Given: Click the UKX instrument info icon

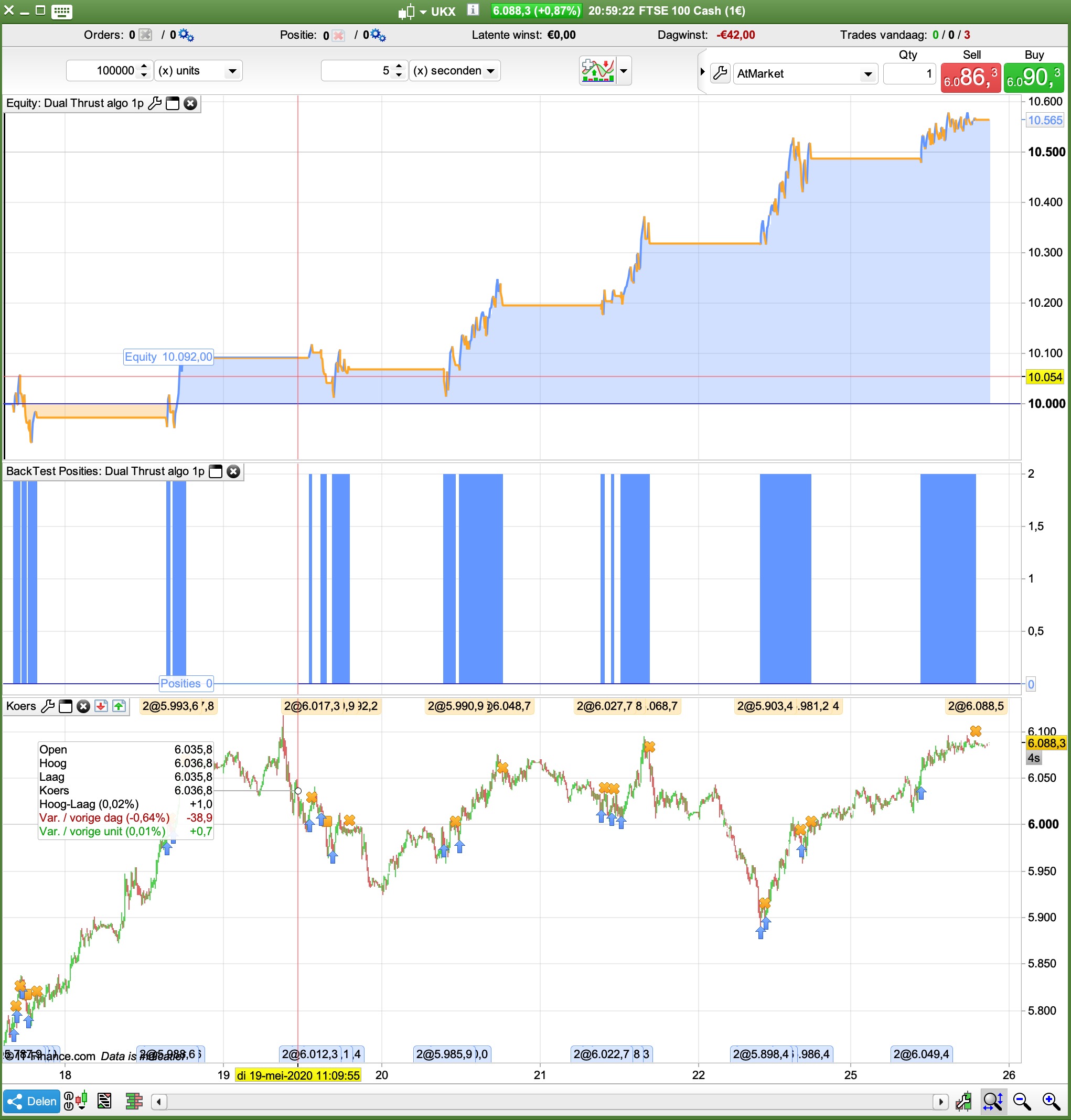Looking at the screenshot, I should point(473,10).
